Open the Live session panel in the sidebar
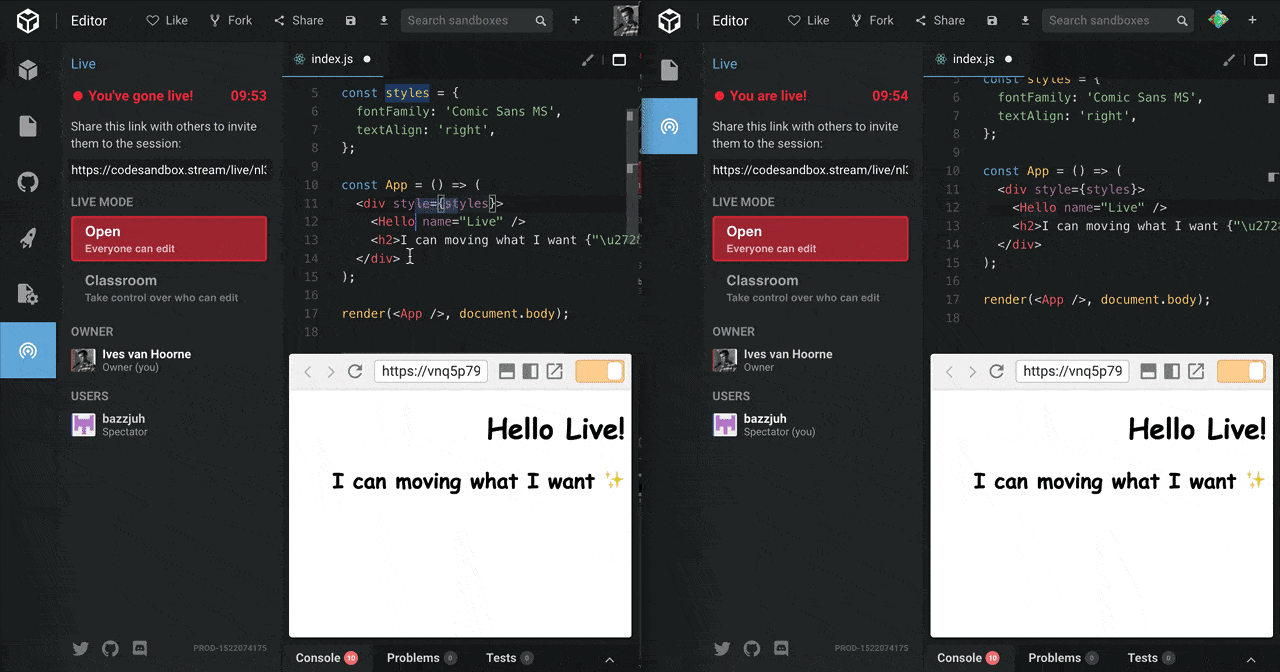Screen dimensions: 1280x672 pyautogui.click(x=28, y=350)
